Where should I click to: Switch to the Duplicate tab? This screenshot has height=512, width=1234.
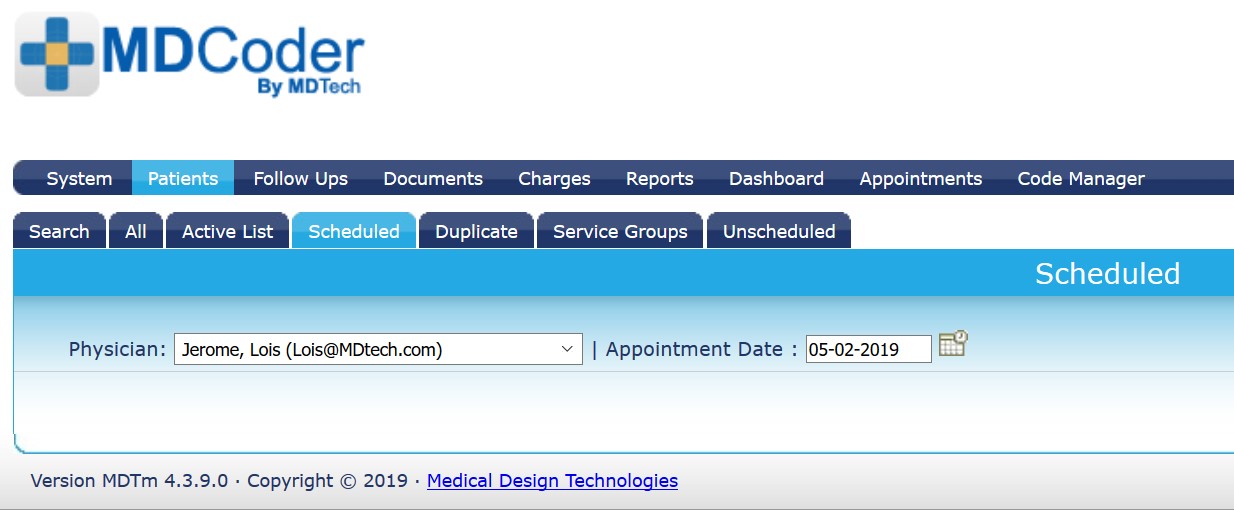tap(476, 231)
